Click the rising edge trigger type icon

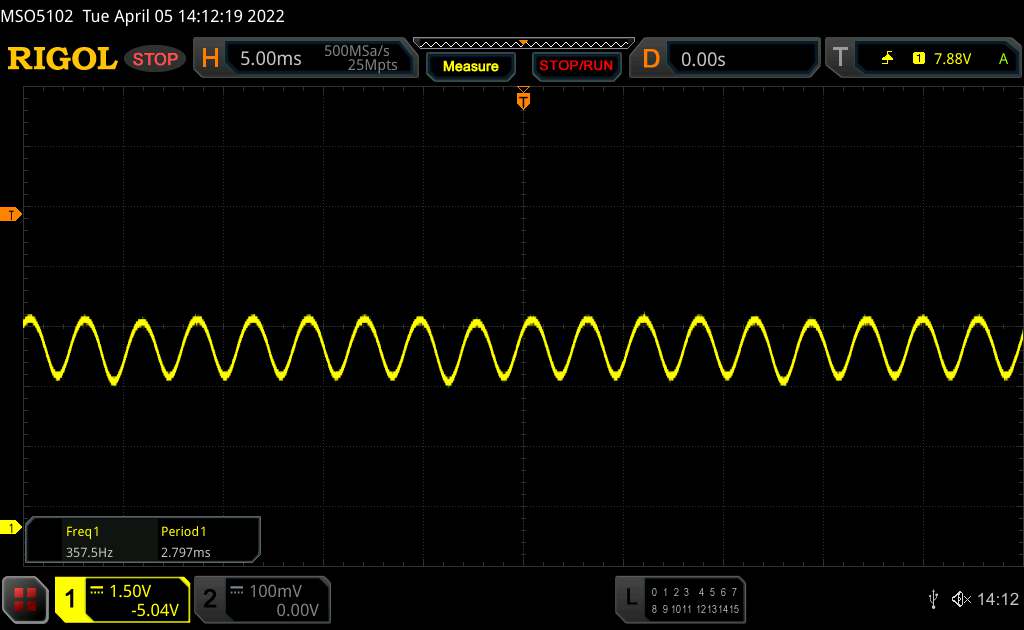pyautogui.click(x=887, y=59)
